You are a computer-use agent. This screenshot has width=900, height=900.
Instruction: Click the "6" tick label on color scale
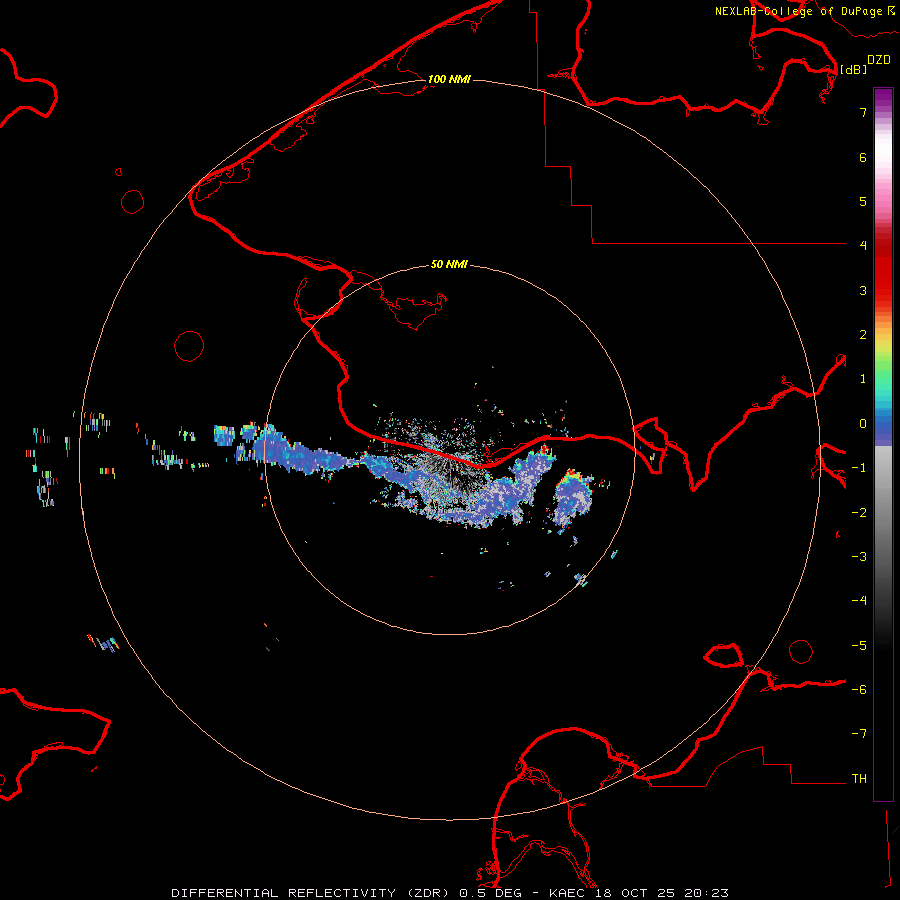863,157
